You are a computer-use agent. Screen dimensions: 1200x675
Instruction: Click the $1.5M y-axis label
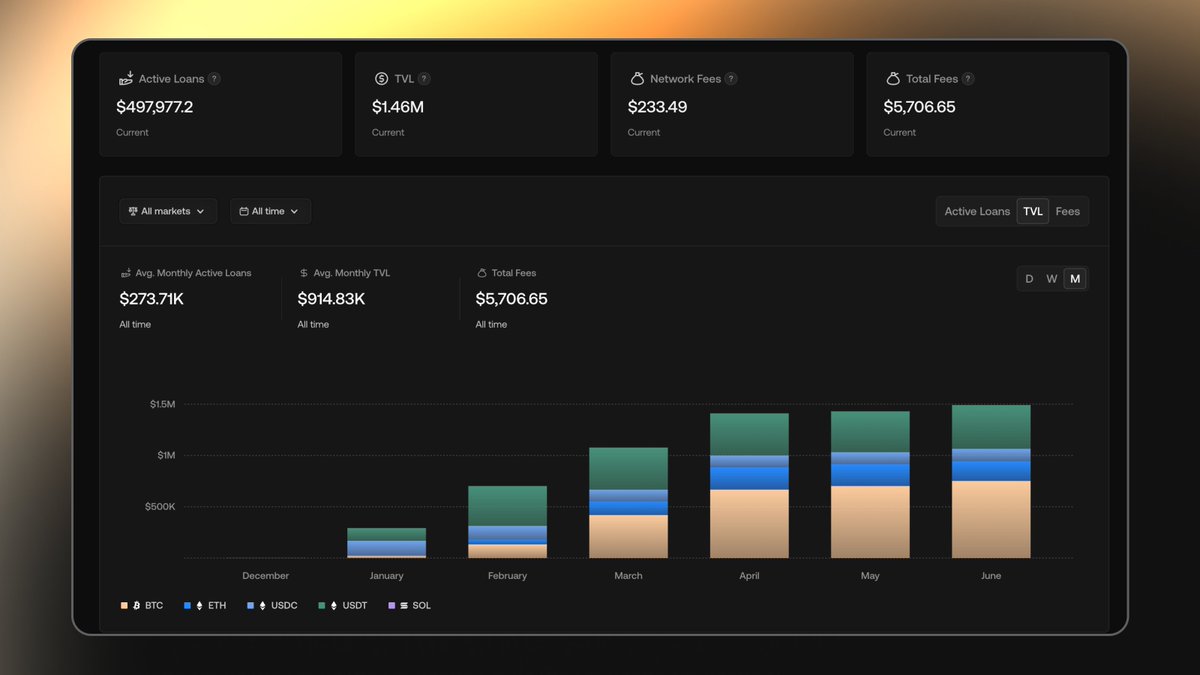click(162, 404)
